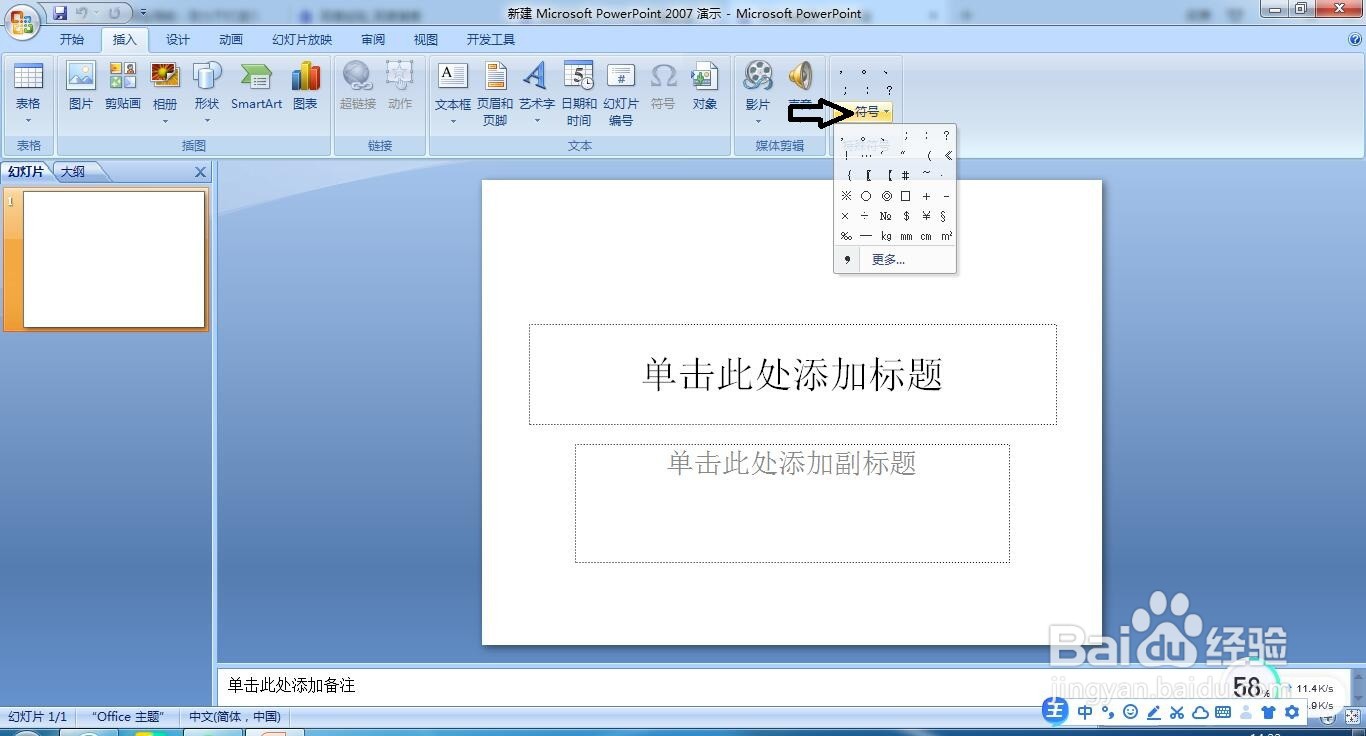Screen dimensions: 1366x736
Task: Open the Office button menu
Action: [x=21, y=20]
